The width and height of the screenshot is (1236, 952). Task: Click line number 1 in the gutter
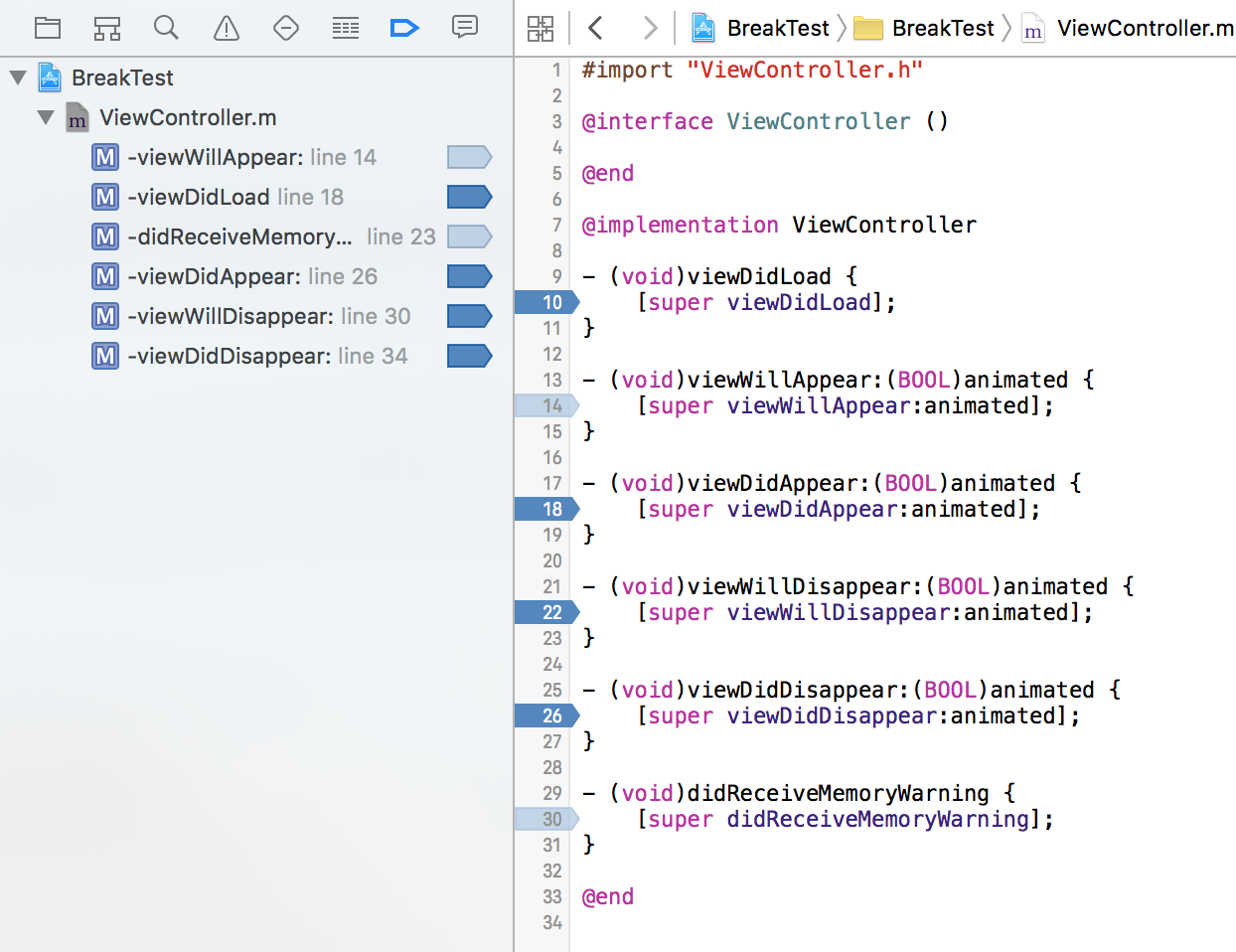pyautogui.click(x=556, y=70)
